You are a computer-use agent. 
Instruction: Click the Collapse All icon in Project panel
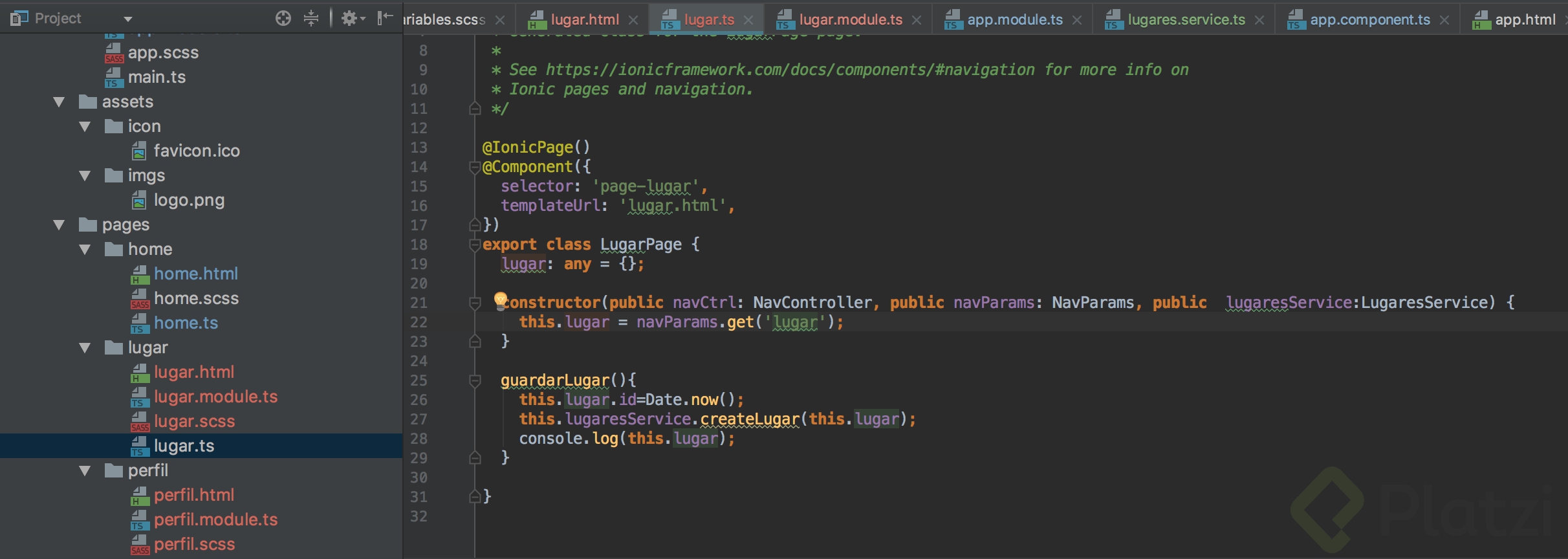(311, 18)
